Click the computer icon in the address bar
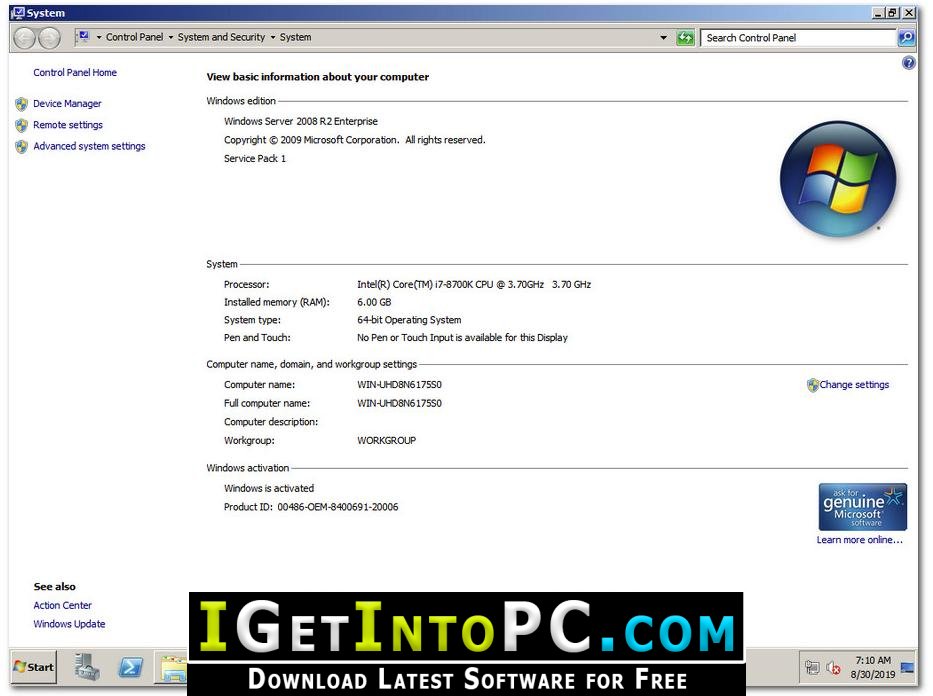 tap(83, 37)
